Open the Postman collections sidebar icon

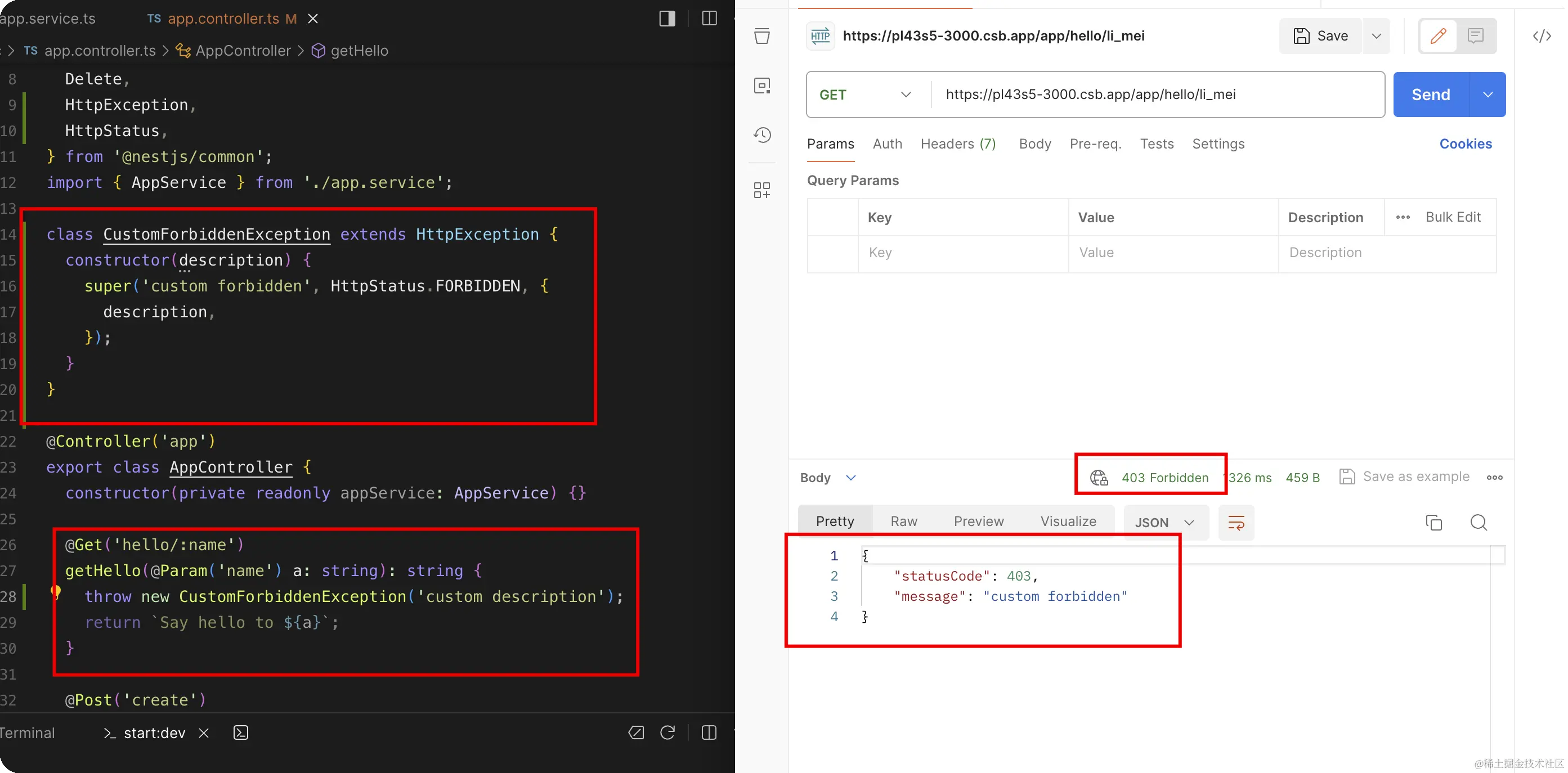(x=762, y=36)
